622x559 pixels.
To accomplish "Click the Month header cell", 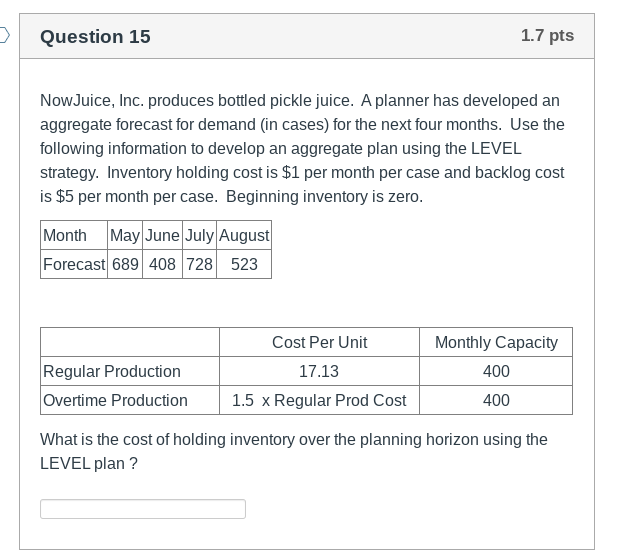I will [x=65, y=236].
